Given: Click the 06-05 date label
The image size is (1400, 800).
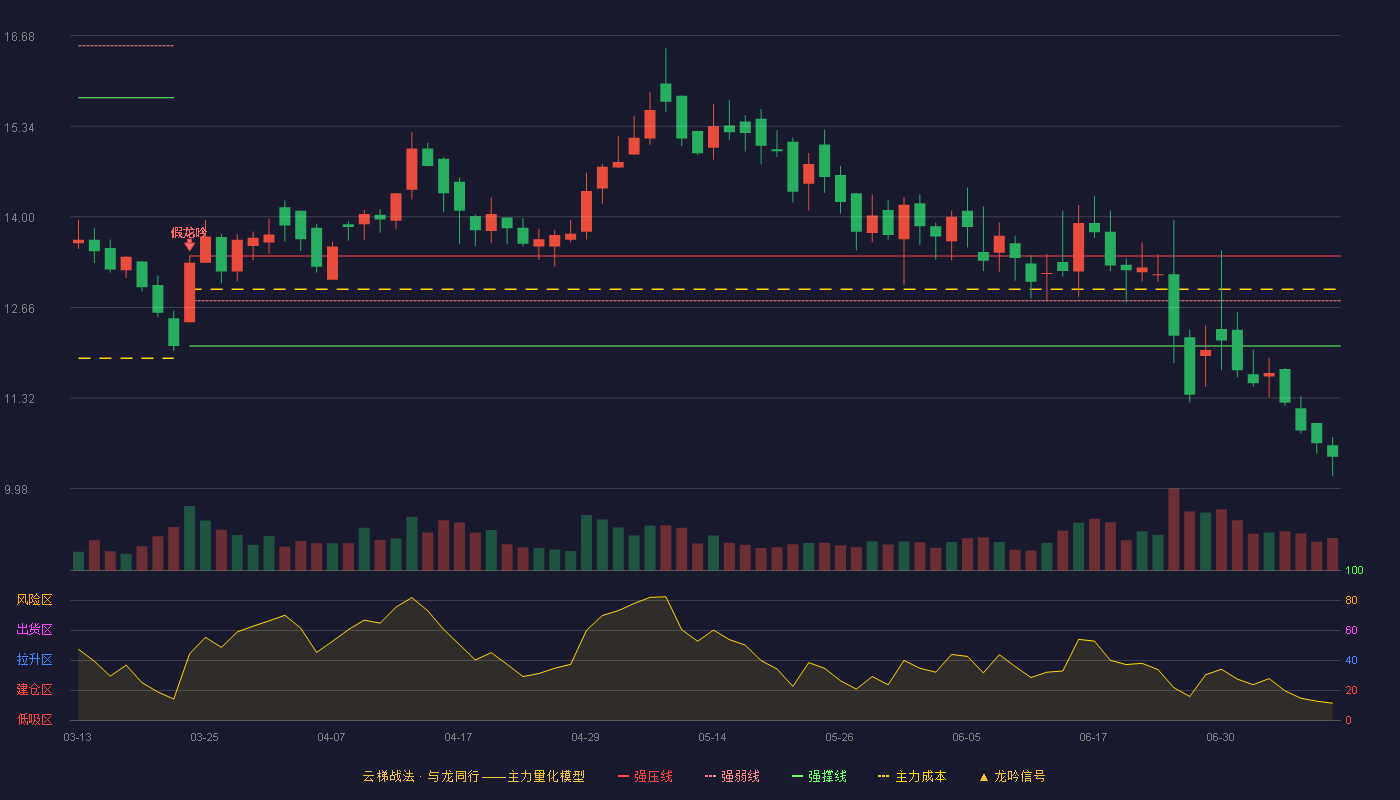Looking at the screenshot, I should coord(967,737).
